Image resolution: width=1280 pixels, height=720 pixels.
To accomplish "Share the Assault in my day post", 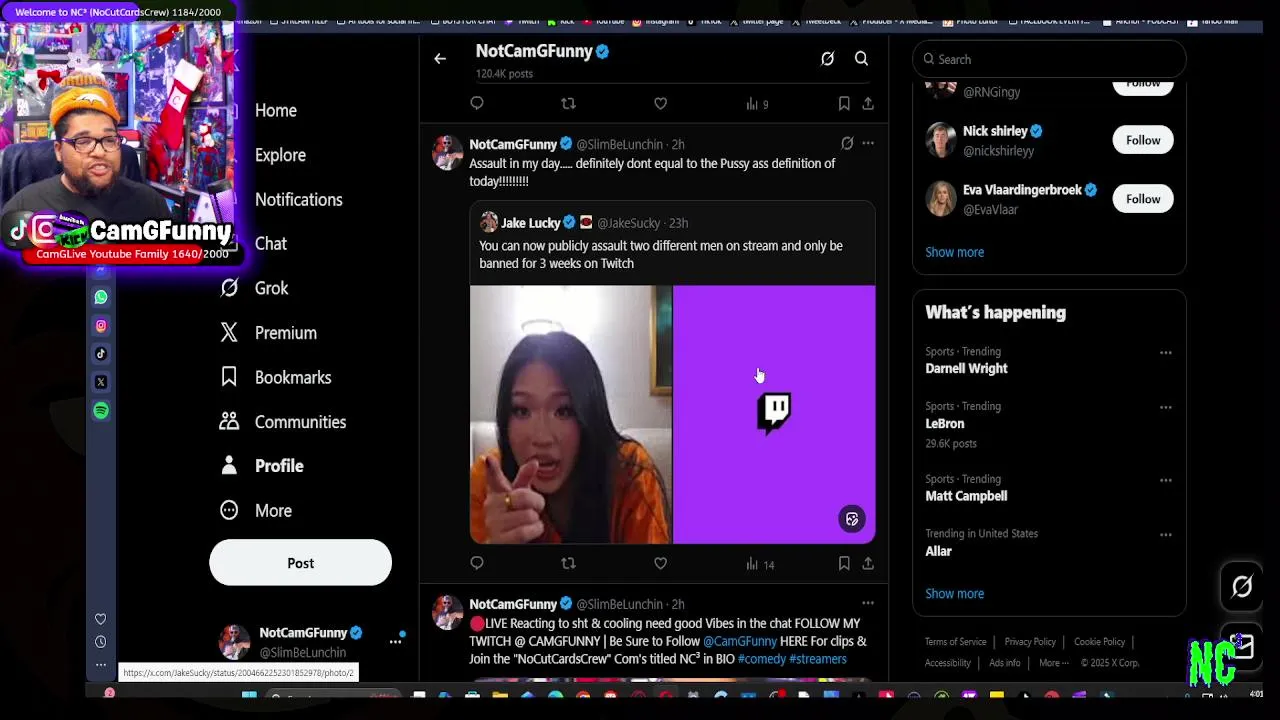I will (x=868, y=563).
